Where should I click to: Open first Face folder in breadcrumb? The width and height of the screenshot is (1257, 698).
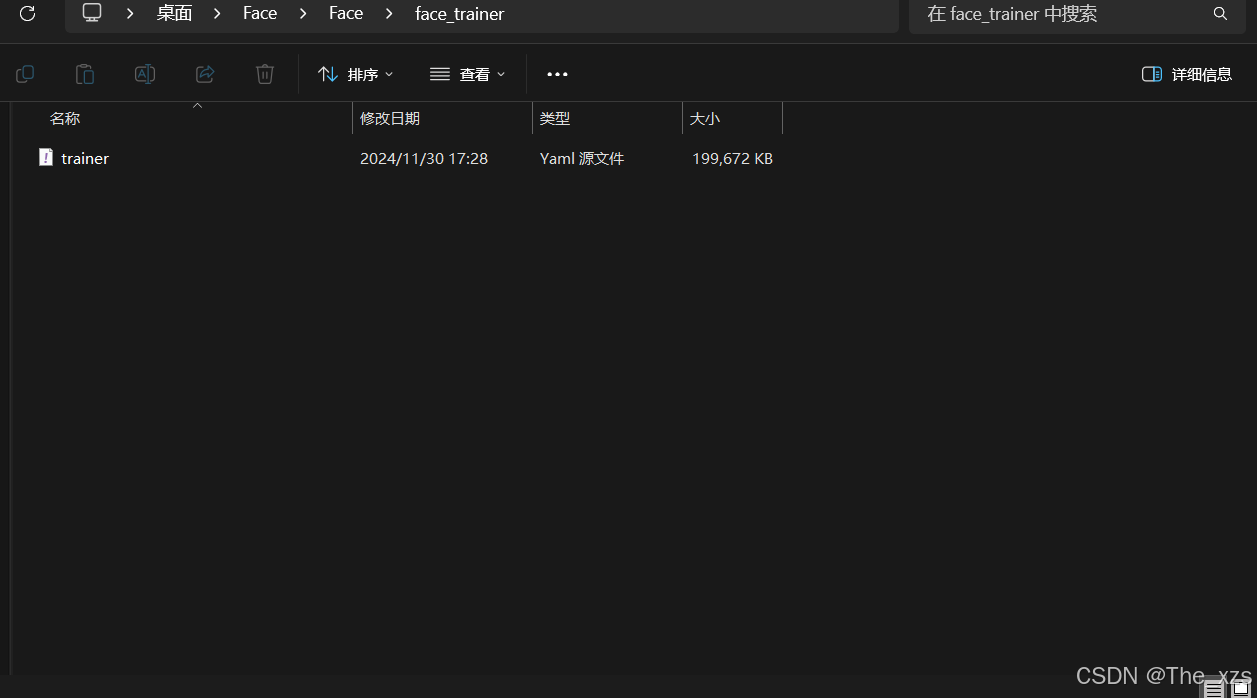260,13
